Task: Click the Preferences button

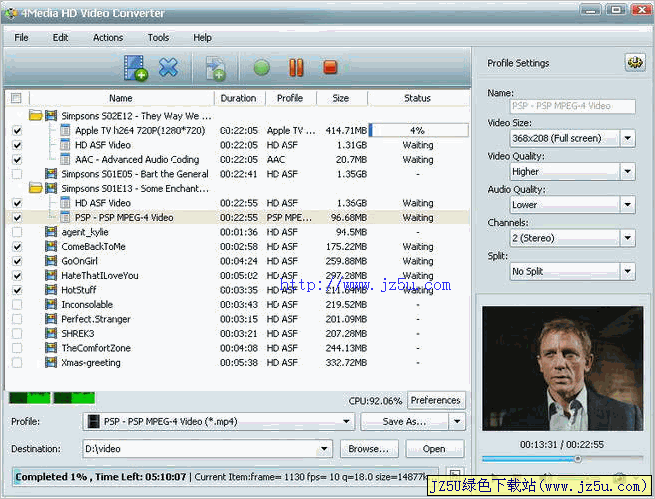Action: click(x=435, y=400)
